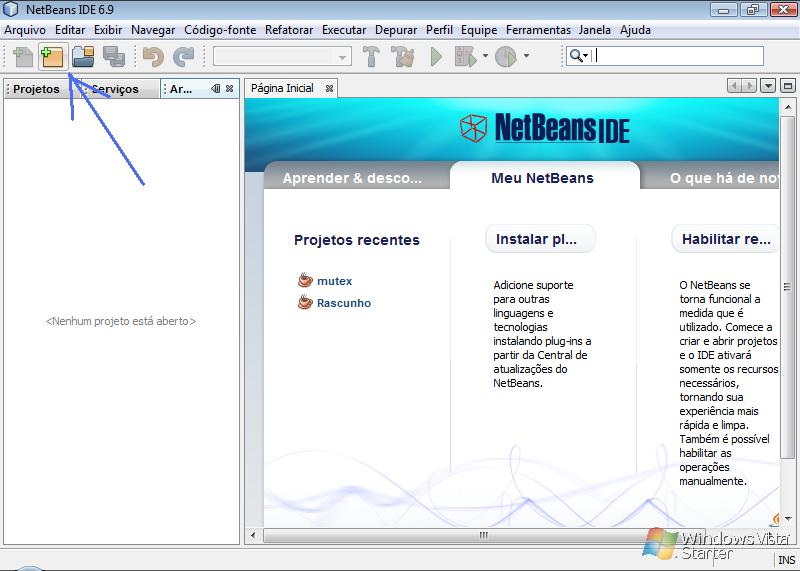Open the Editar menu
Image resolution: width=800 pixels, height=571 pixels.
point(70,30)
